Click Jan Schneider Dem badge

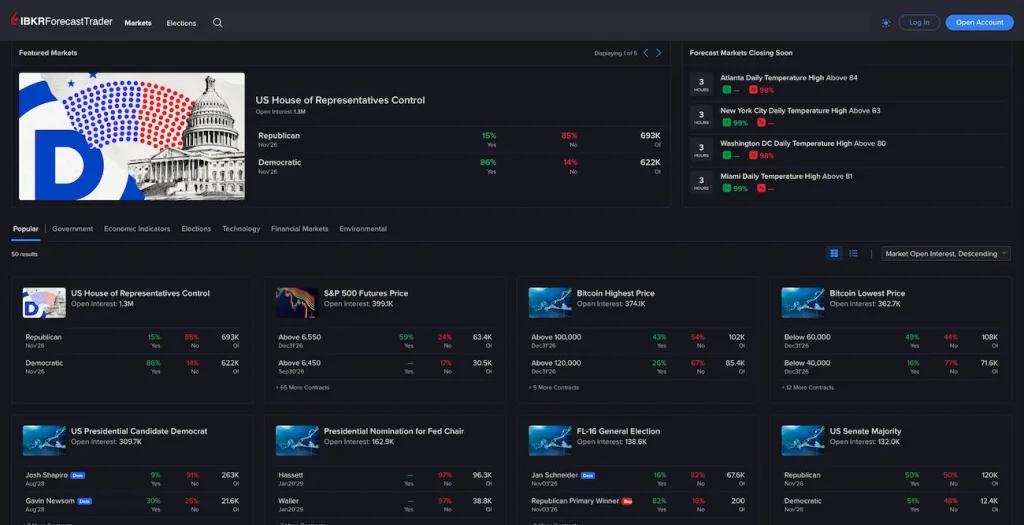point(588,475)
